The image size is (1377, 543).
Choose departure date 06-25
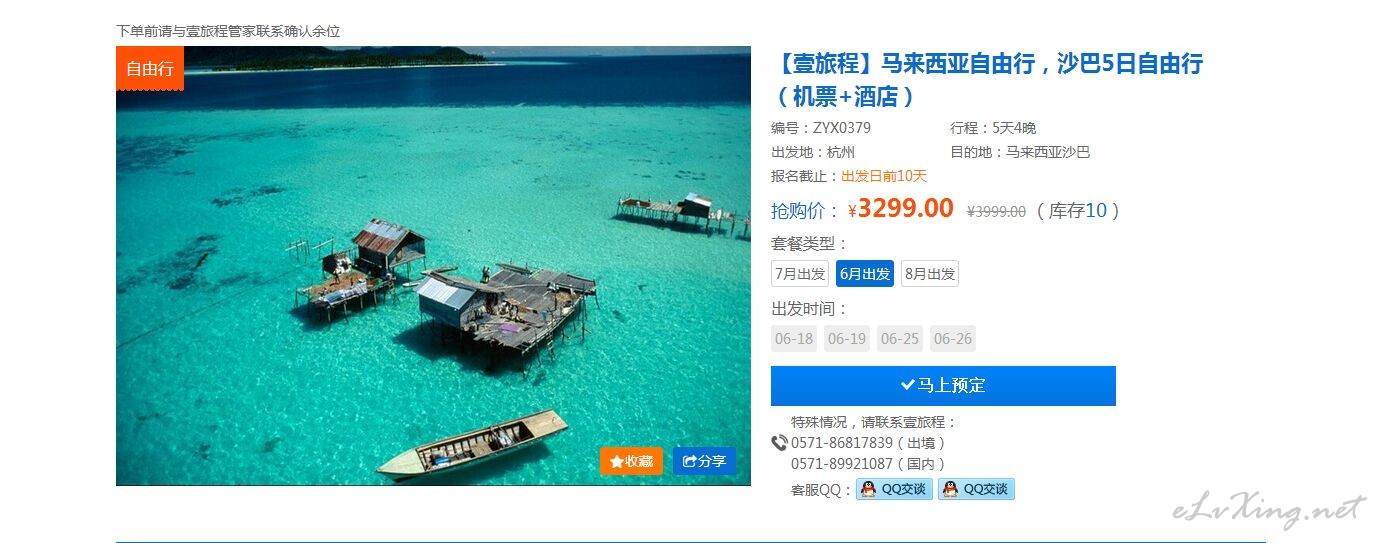point(900,338)
